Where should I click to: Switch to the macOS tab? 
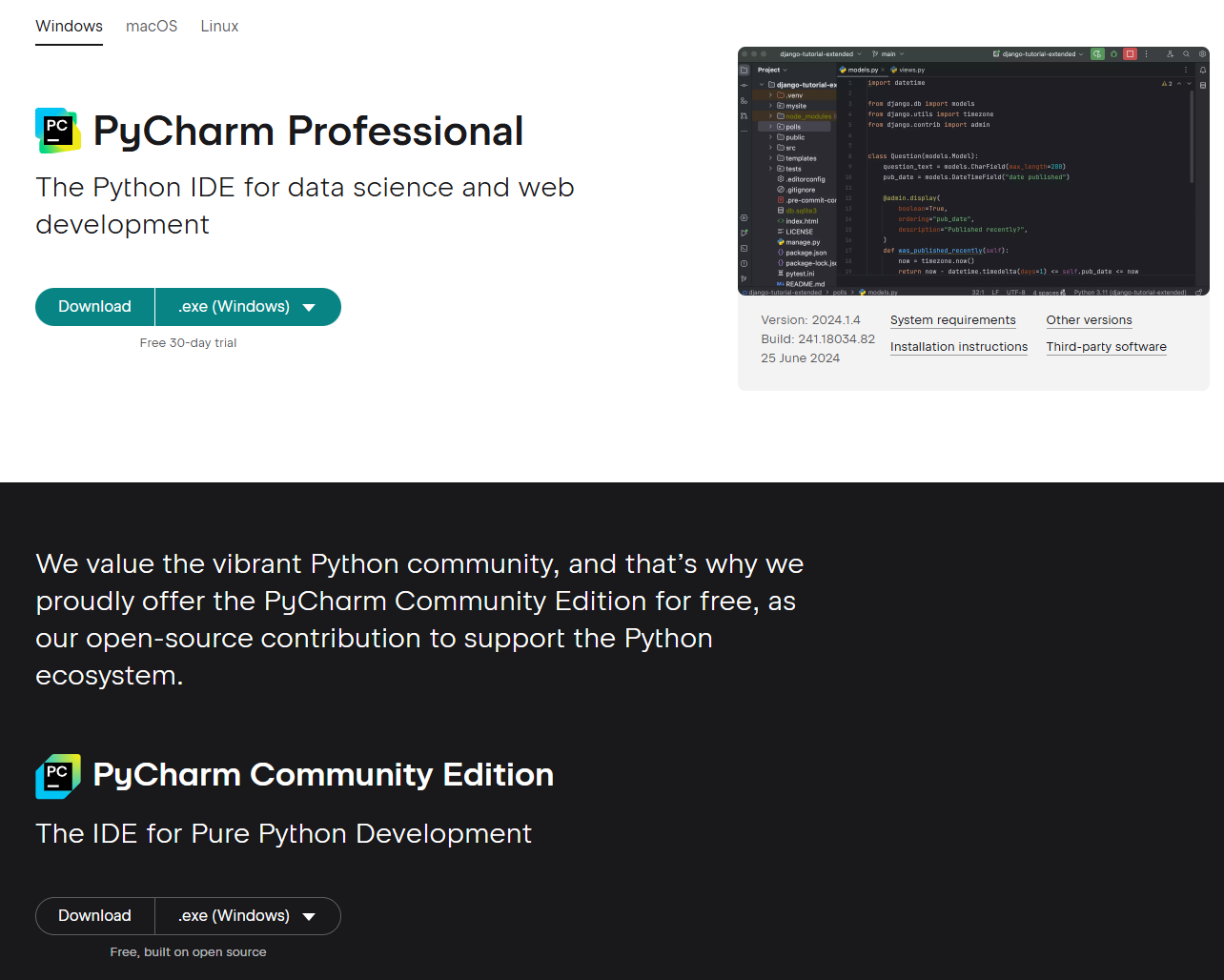click(152, 27)
